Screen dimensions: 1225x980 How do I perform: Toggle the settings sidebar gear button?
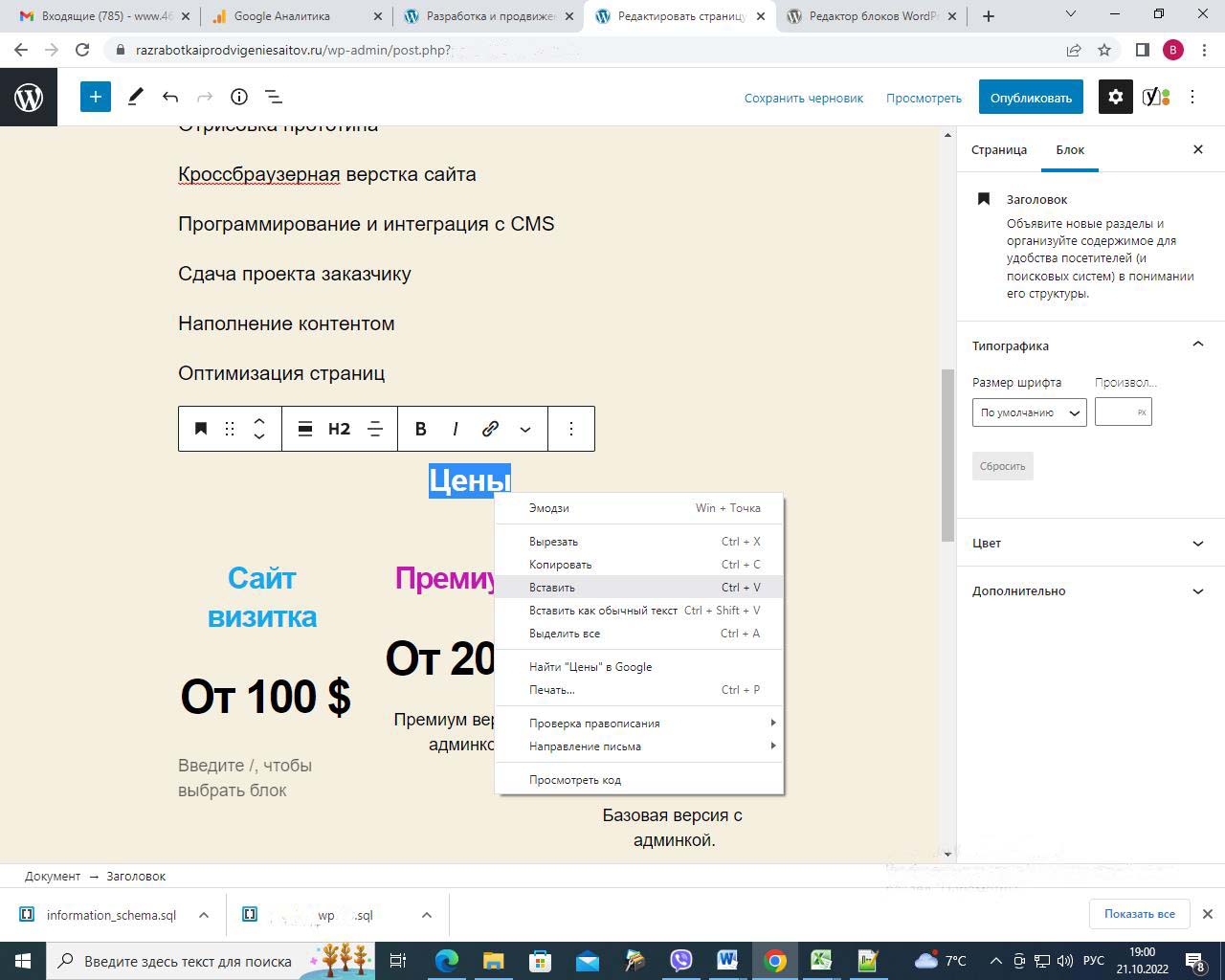(1115, 97)
